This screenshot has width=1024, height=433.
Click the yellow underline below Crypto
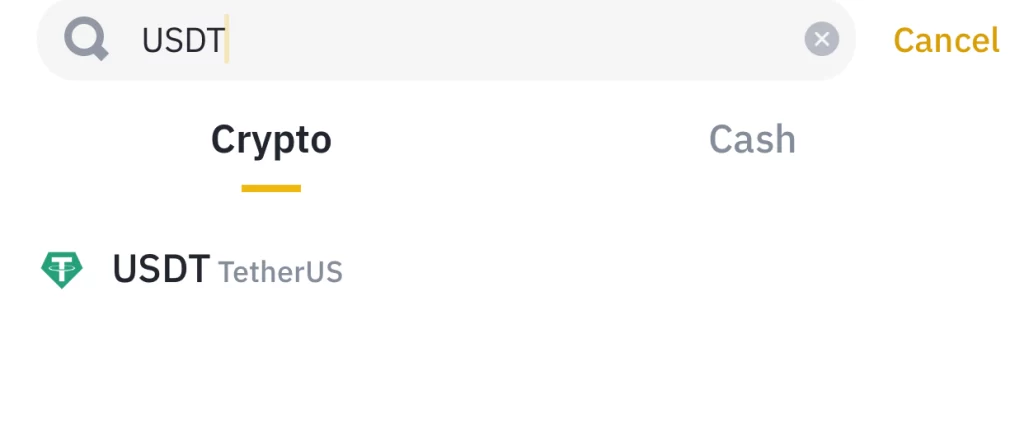pyautogui.click(x=271, y=189)
